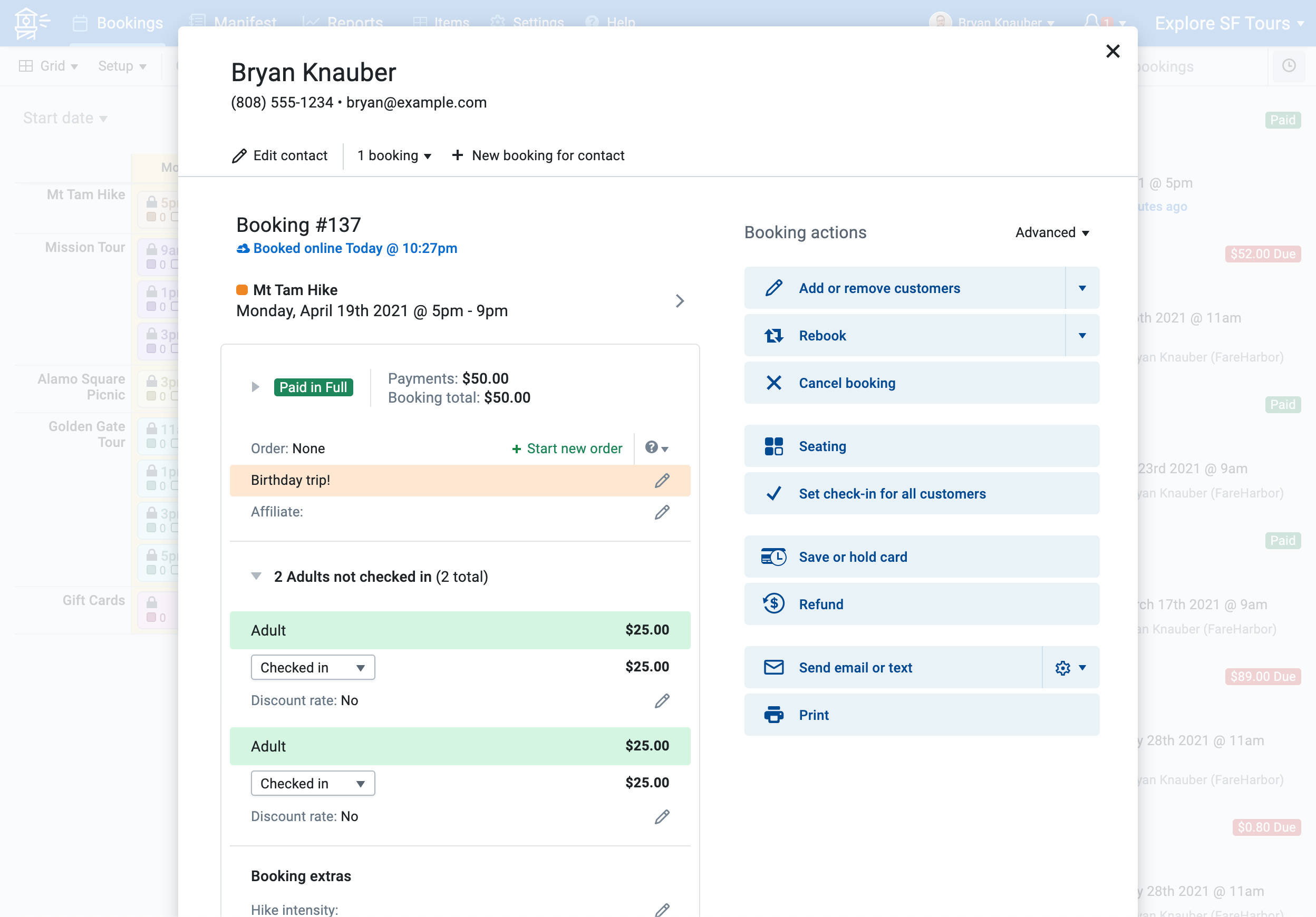Click the $52.00 Due badge

coord(1263,255)
